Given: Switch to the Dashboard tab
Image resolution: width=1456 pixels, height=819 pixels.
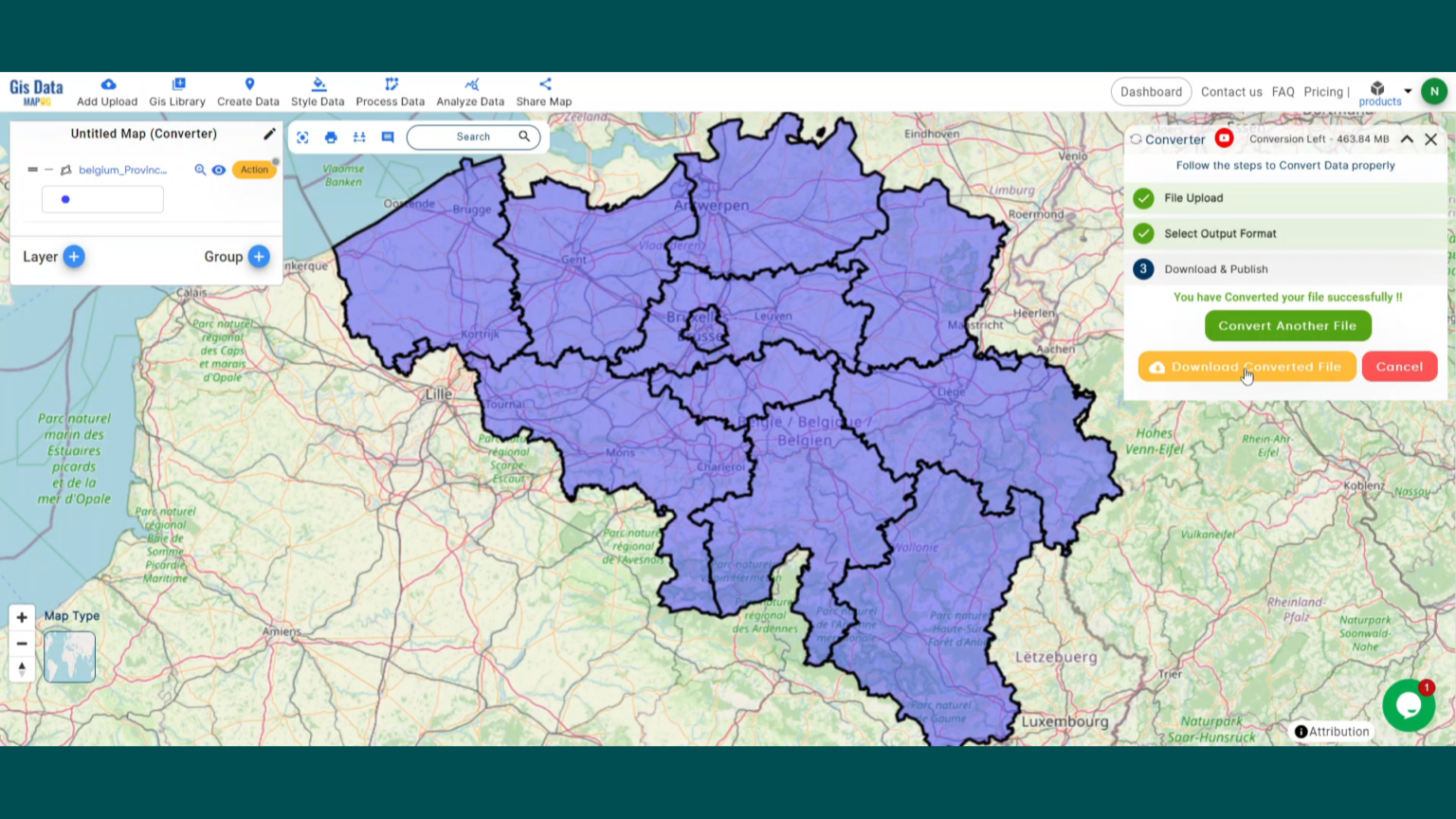Looking at the screenshot, I should [1151, 91].
